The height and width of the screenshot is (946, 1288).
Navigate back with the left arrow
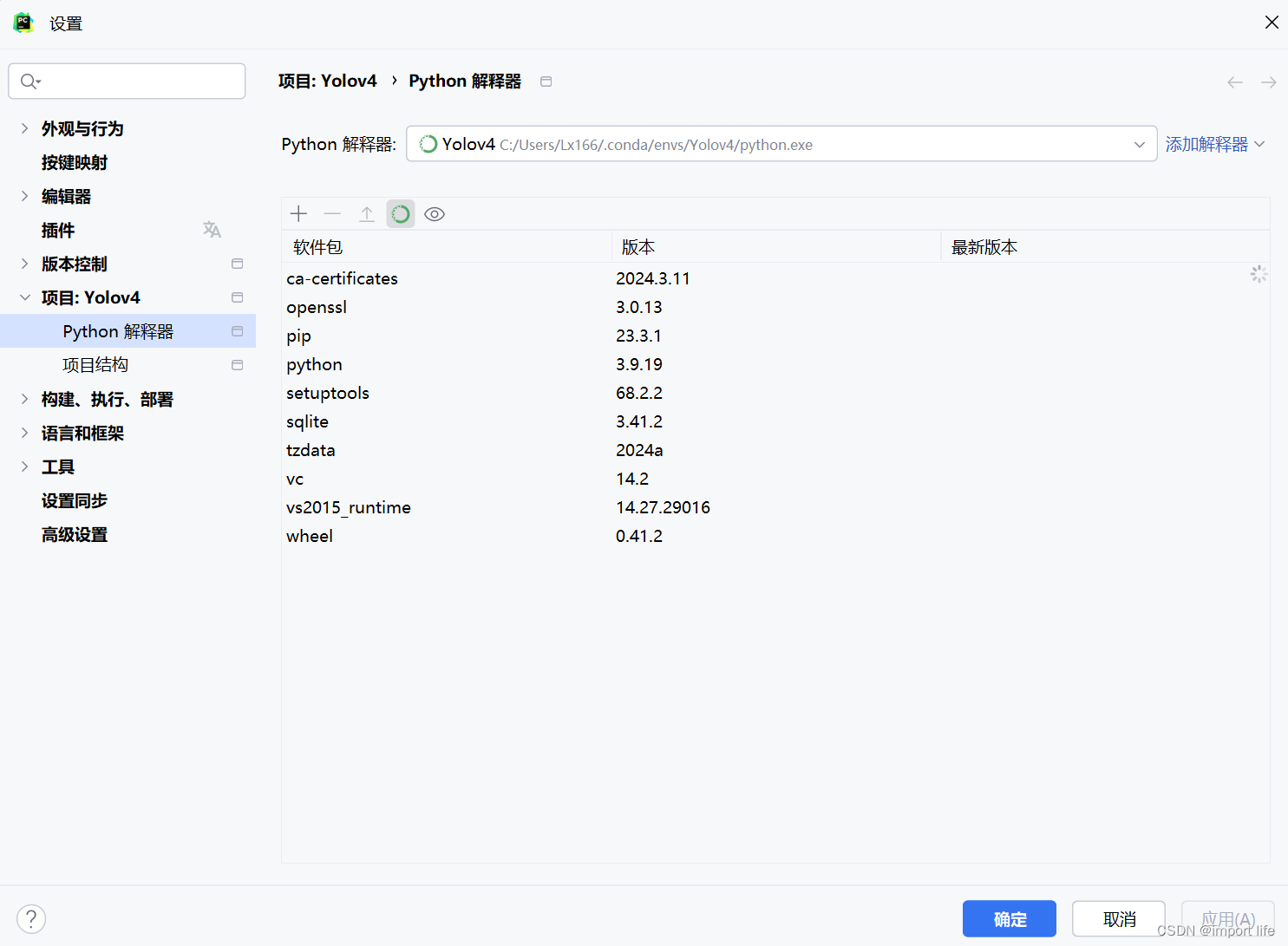tap(1235, 82)
